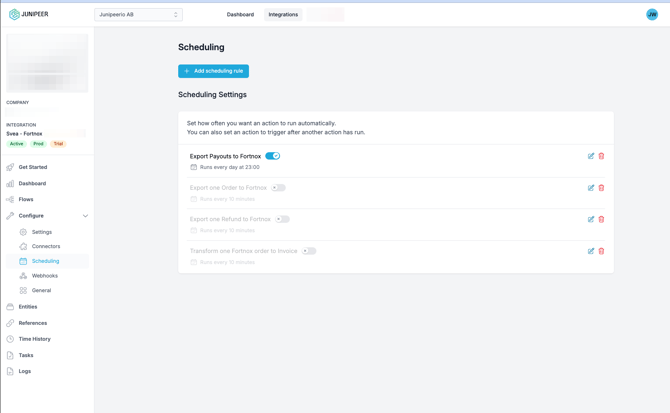Enable Export one Order to Fortnox
This screenshot has width=670, height=413.
point(279,188)
